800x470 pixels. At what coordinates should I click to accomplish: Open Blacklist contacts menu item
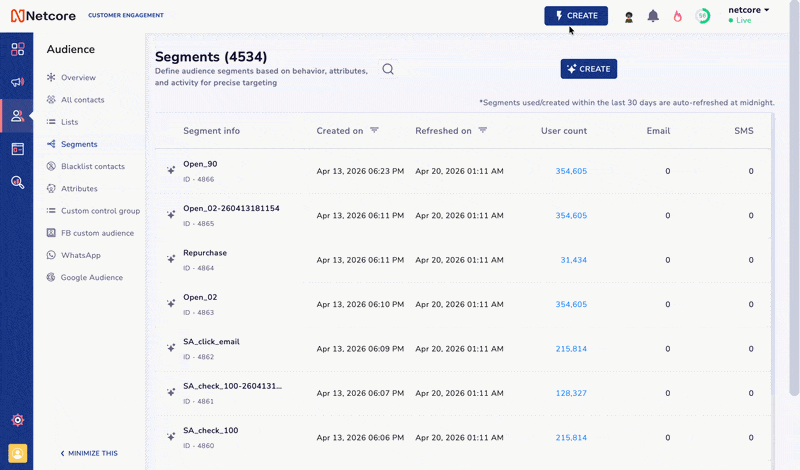tap(92, 166)
